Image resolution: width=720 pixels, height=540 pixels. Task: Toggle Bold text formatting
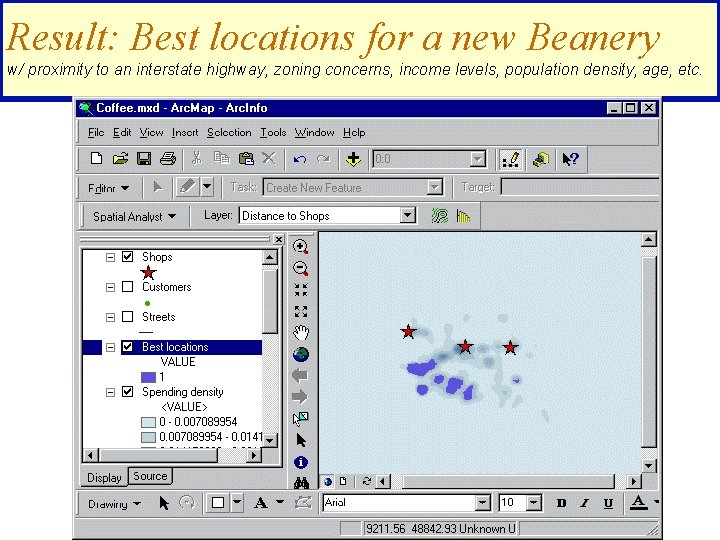pyautogui.click(x=561, y=503)
